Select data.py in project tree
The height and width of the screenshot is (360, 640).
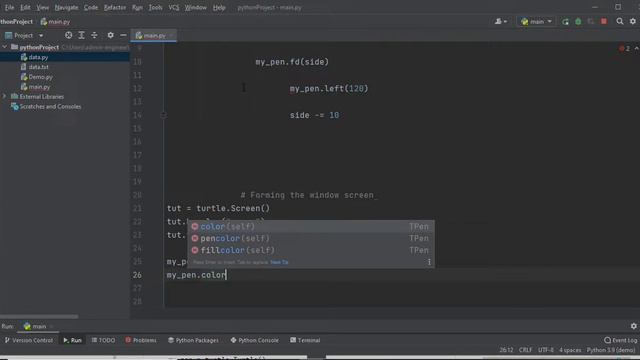pos(38,57)
